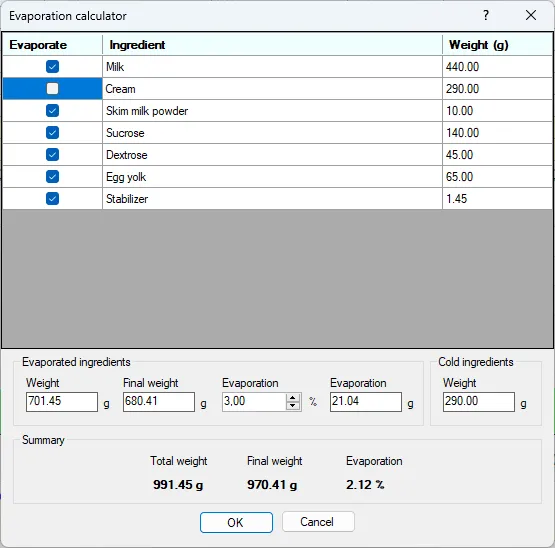This screenshot has height=548, width=555.
Task: Click the 2.12 % evaporation summary value
Action: 365,485
